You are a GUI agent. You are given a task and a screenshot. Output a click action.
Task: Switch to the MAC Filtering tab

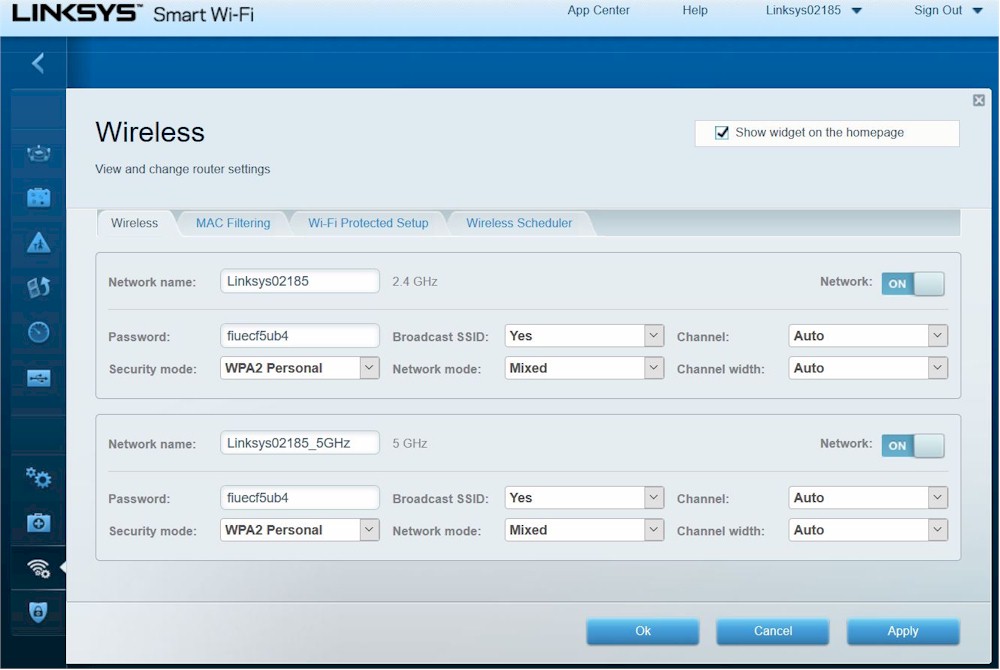coord(233,223)
